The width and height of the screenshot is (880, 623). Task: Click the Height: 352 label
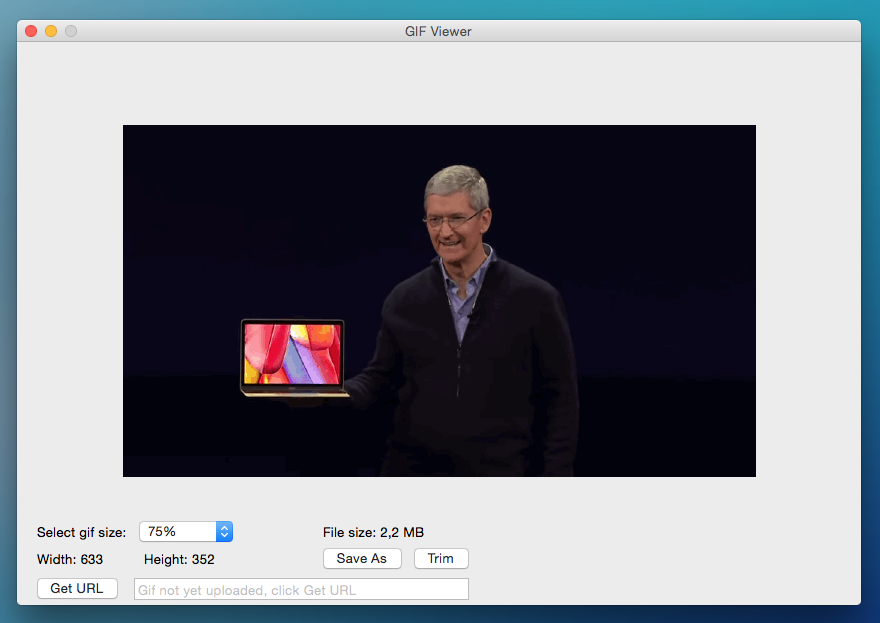coord(178,560)
